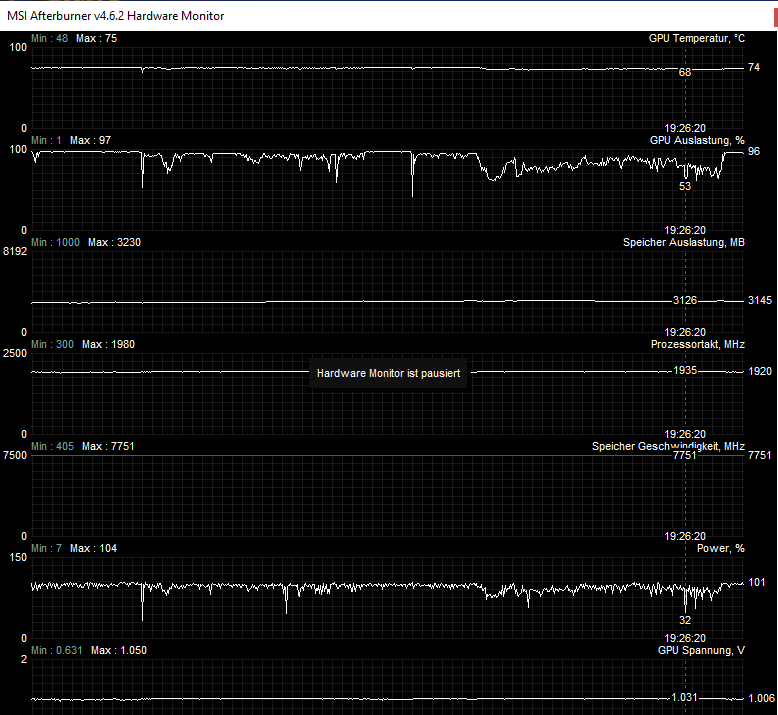Select the Speicher Auslastung, MB label
Viewport: 778px width, 715px height.
click(x=684, y=243)
